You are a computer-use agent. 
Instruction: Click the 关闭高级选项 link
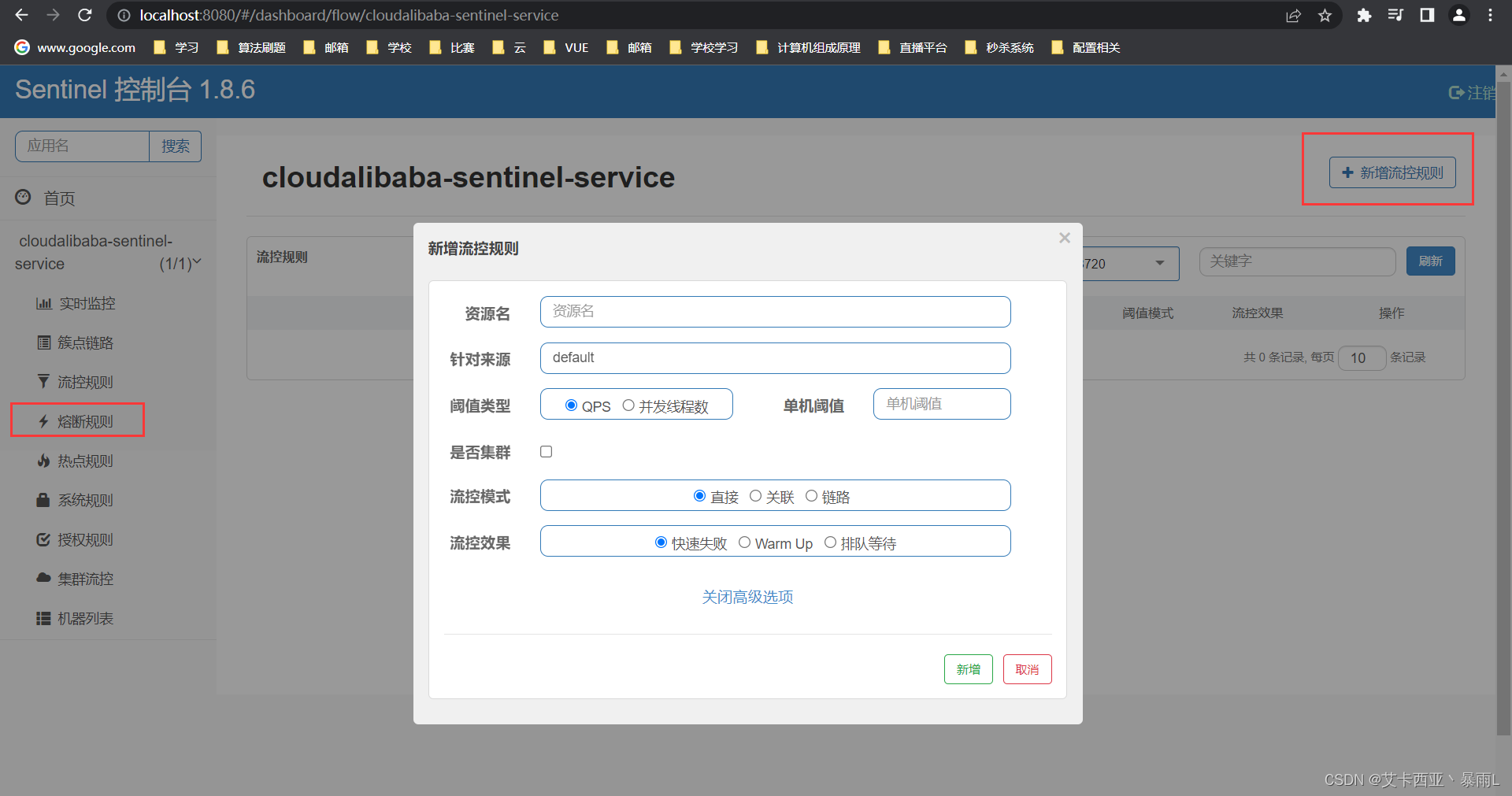pyautogui.click(x=747, y=598)
